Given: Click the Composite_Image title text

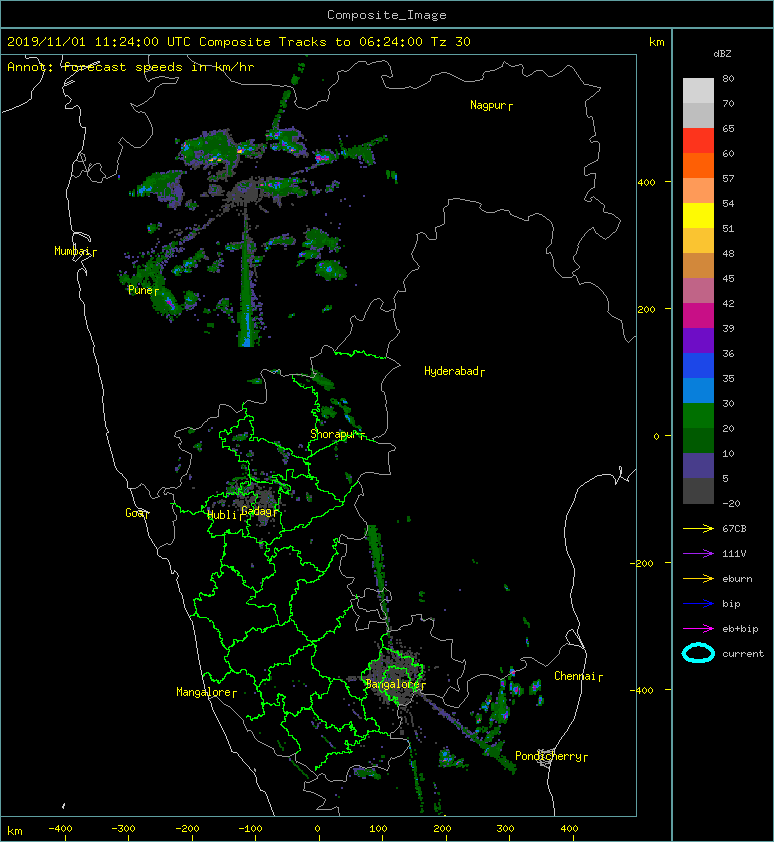Looking at the screenshot, I should 387,15.
